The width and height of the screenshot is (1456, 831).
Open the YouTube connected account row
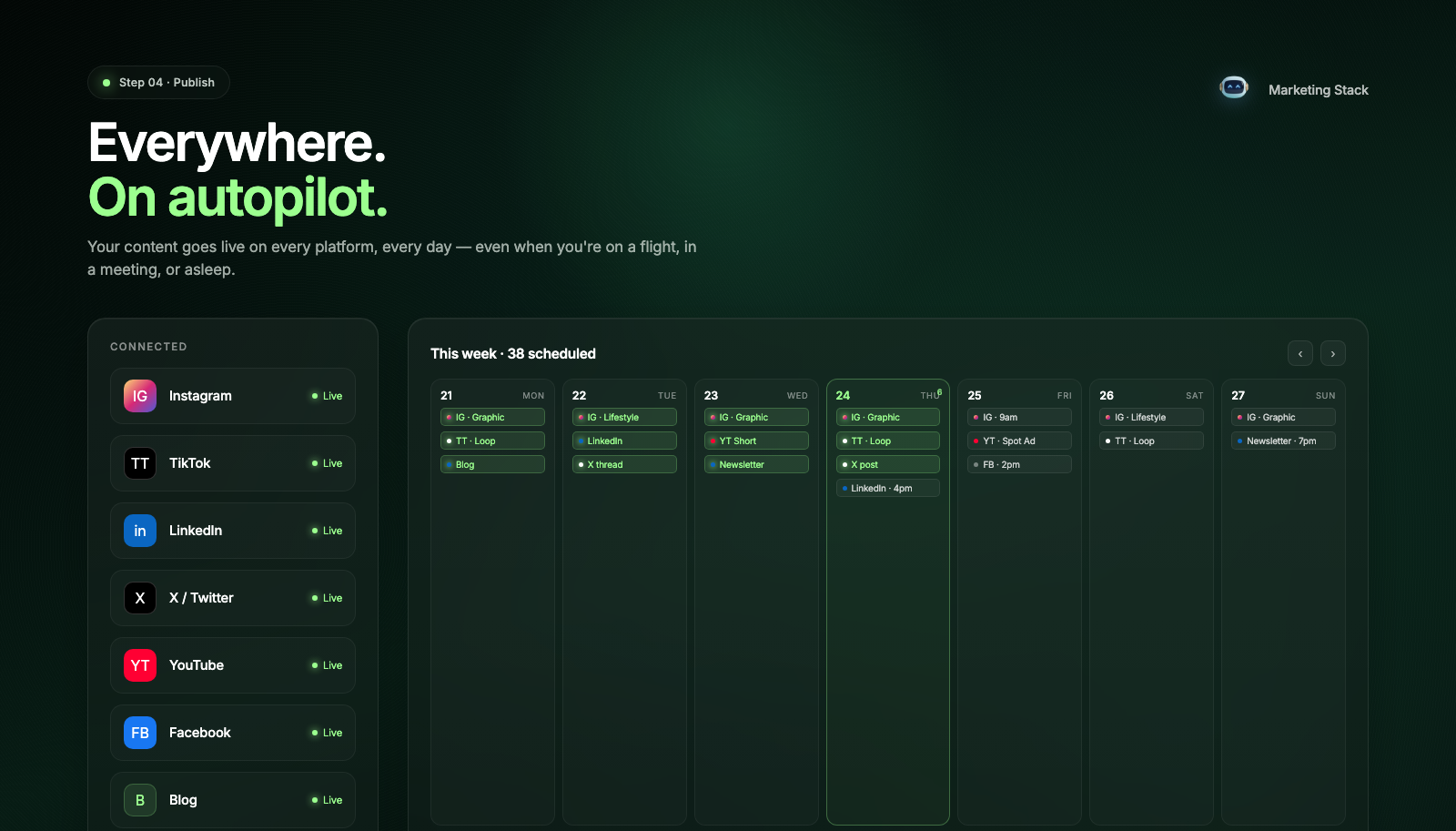pos(233,665)
